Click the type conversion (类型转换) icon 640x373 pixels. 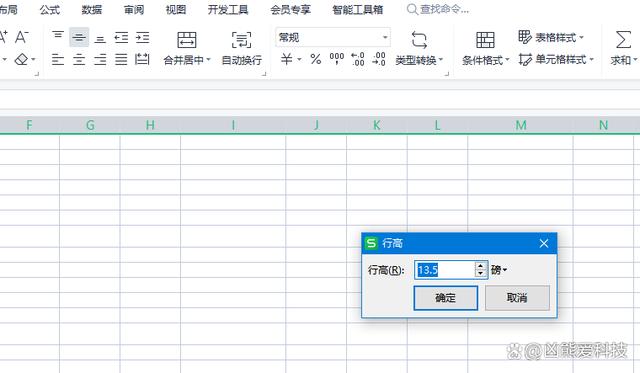419,40
